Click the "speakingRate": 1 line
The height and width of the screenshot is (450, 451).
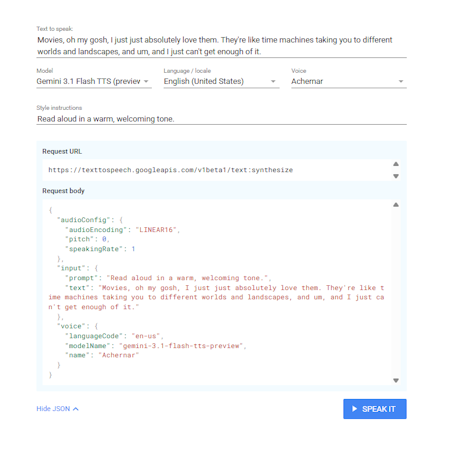100,249
